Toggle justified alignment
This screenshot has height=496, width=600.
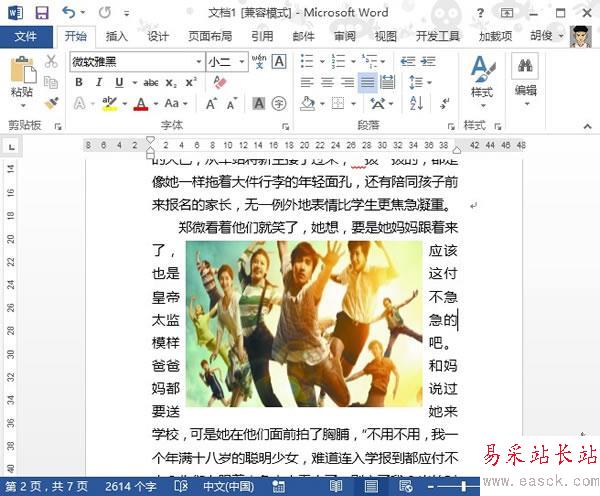click(367, 82)
